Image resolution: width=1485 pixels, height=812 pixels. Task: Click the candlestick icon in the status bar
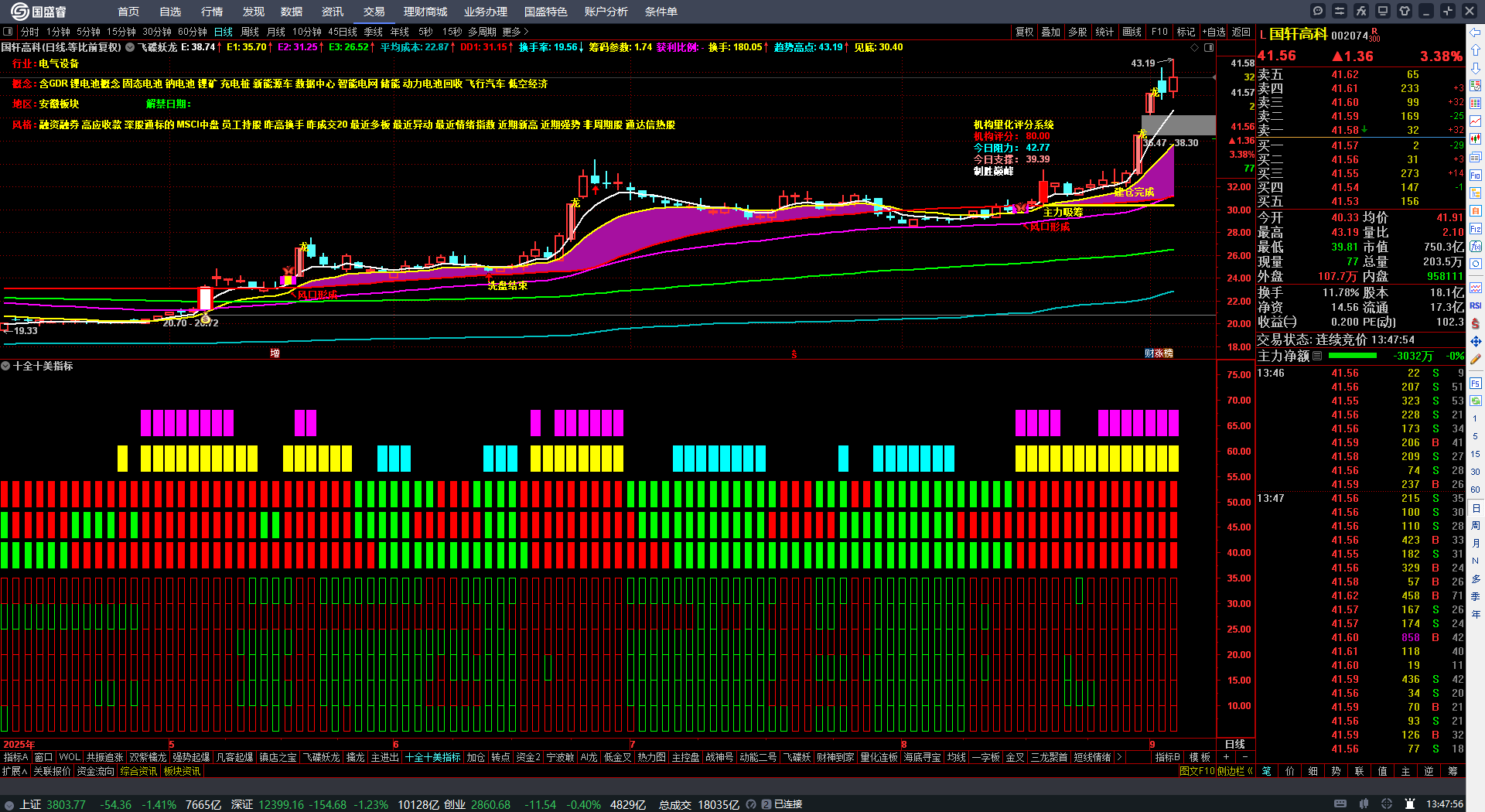click(x=1364, y=804)
